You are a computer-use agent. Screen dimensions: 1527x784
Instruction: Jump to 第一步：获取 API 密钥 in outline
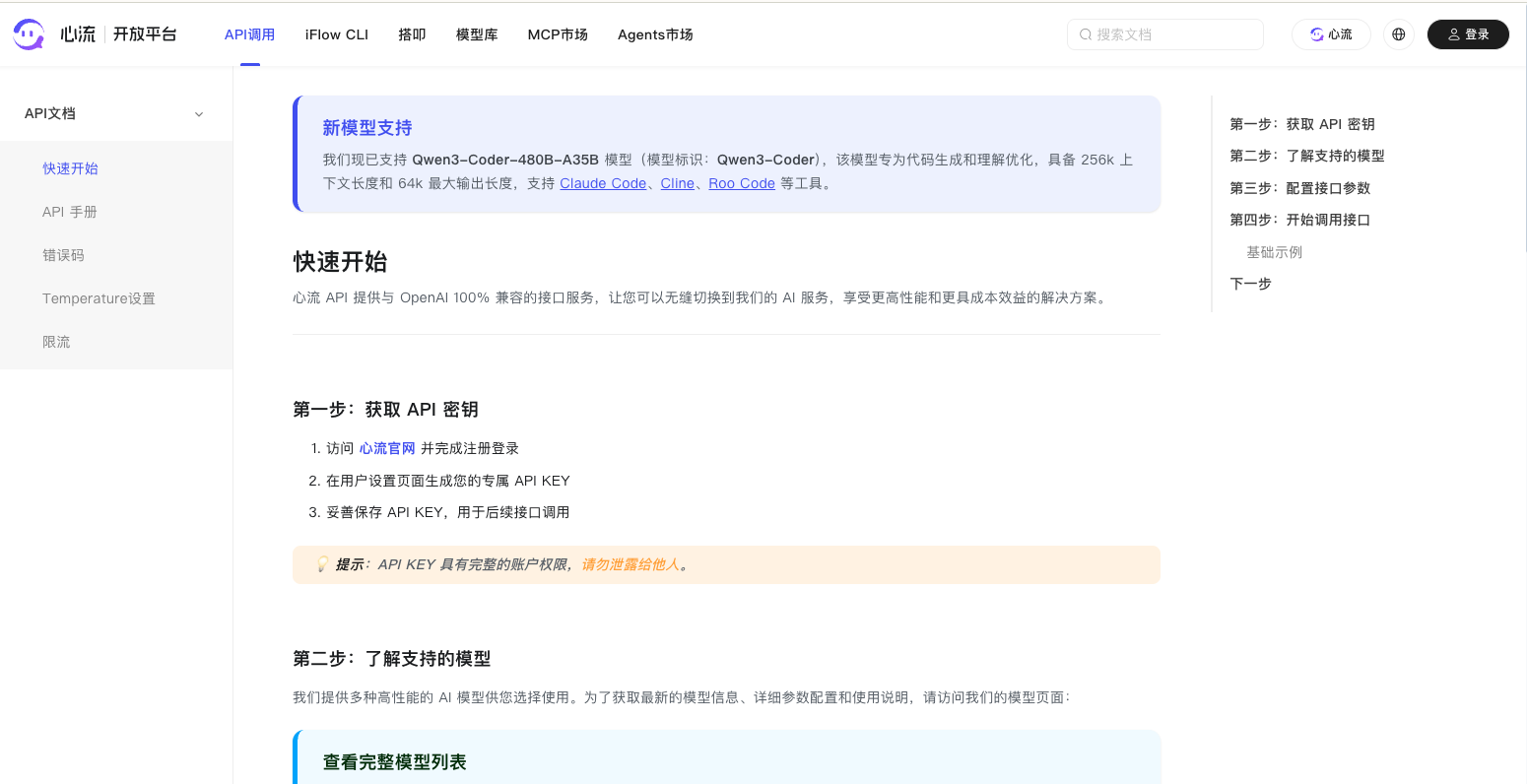[1302, 124]
